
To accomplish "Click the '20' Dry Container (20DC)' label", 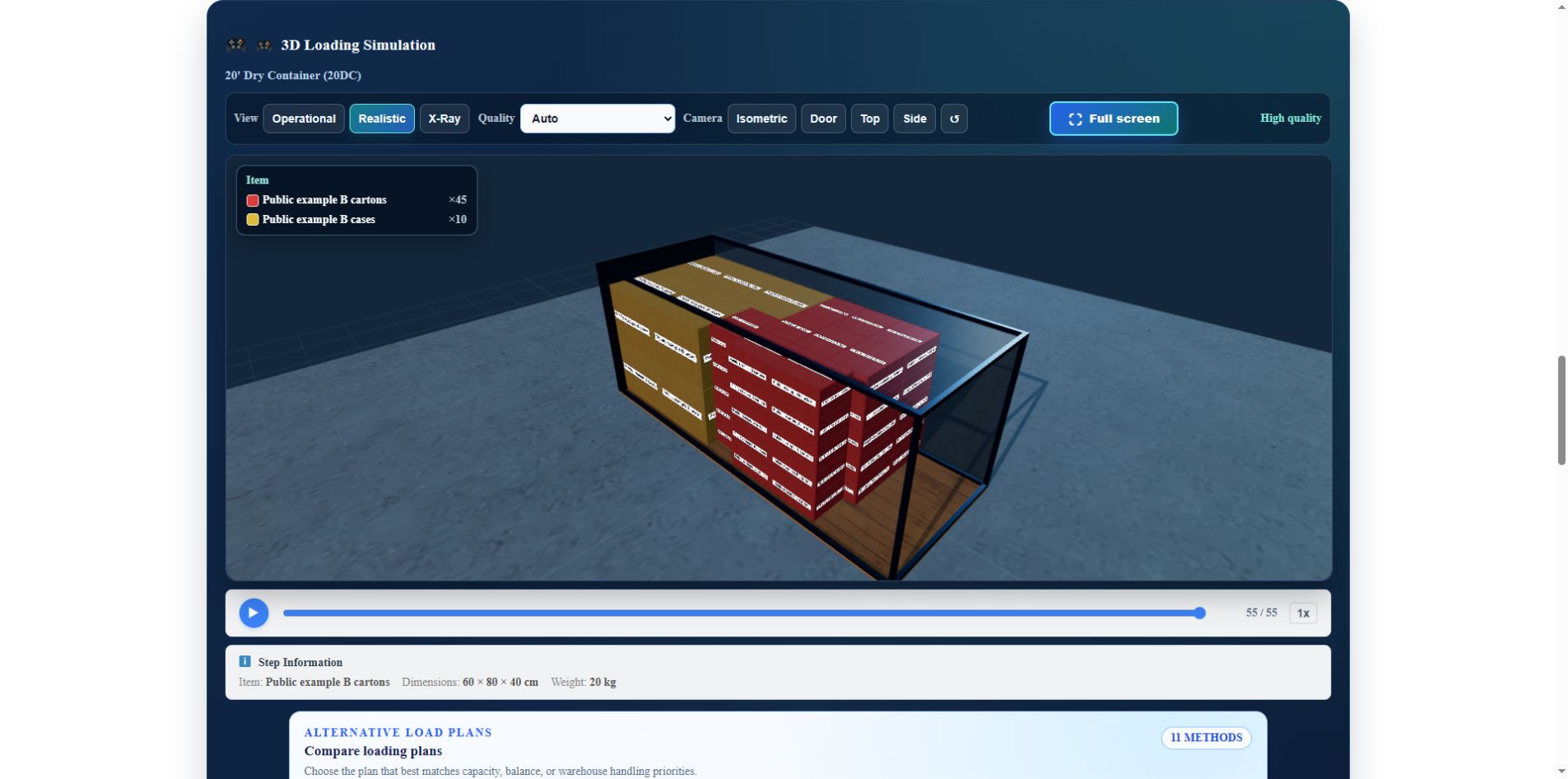I will [293, 76].
